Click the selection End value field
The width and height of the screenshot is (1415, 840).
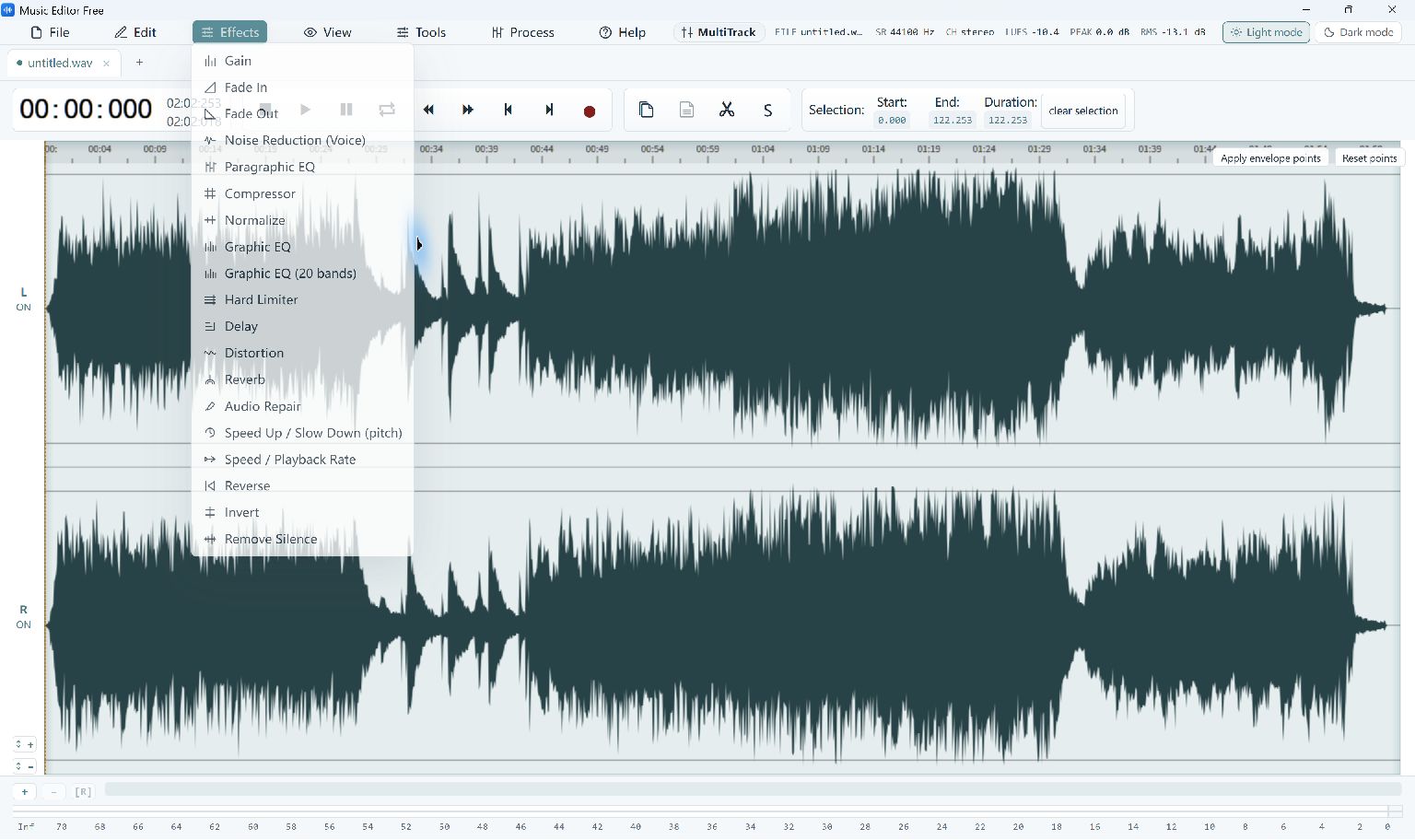tap(953, 121)
